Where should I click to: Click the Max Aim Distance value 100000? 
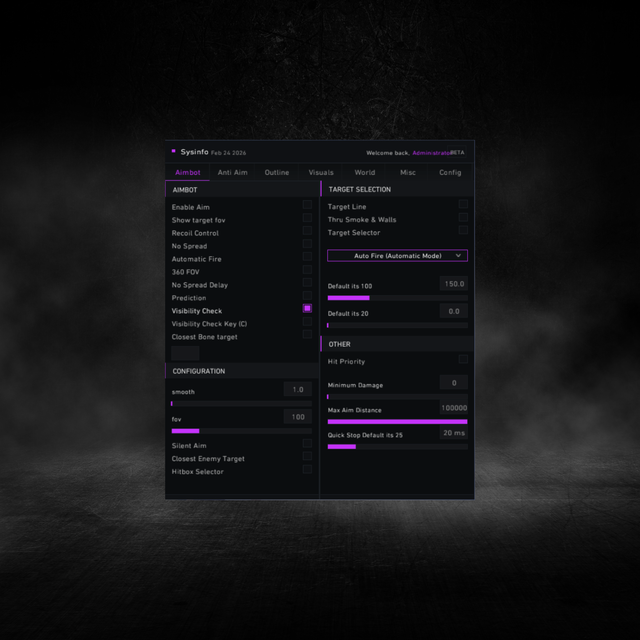pyautogui.click(x=454, y=408)
